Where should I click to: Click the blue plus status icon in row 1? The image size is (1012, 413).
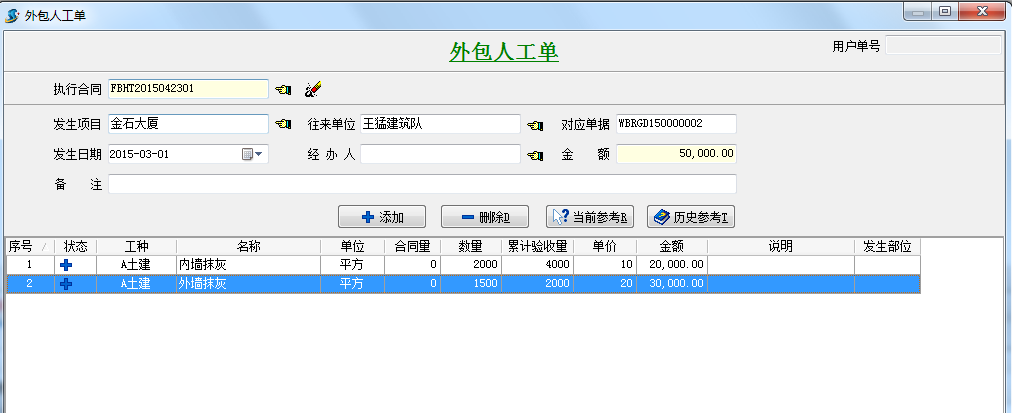67,265
